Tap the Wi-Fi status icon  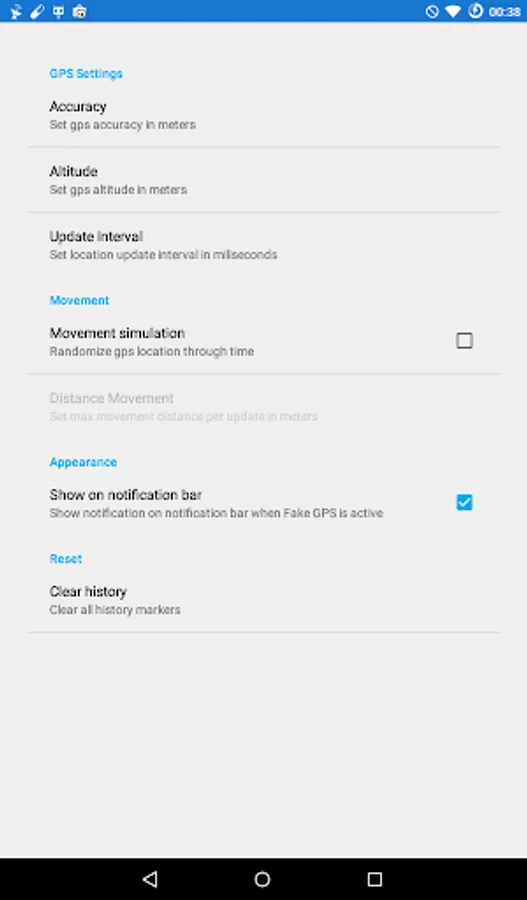[453, 11]
